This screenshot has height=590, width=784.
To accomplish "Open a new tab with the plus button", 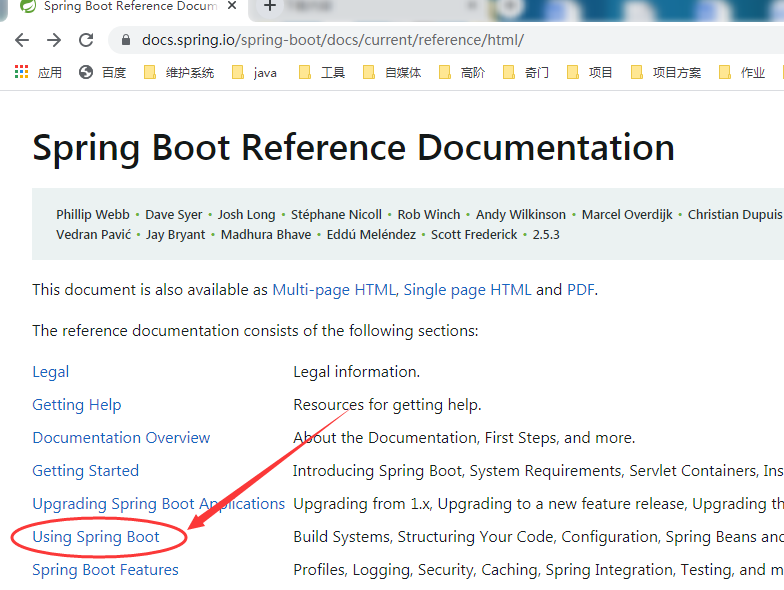I will point(270,6).
